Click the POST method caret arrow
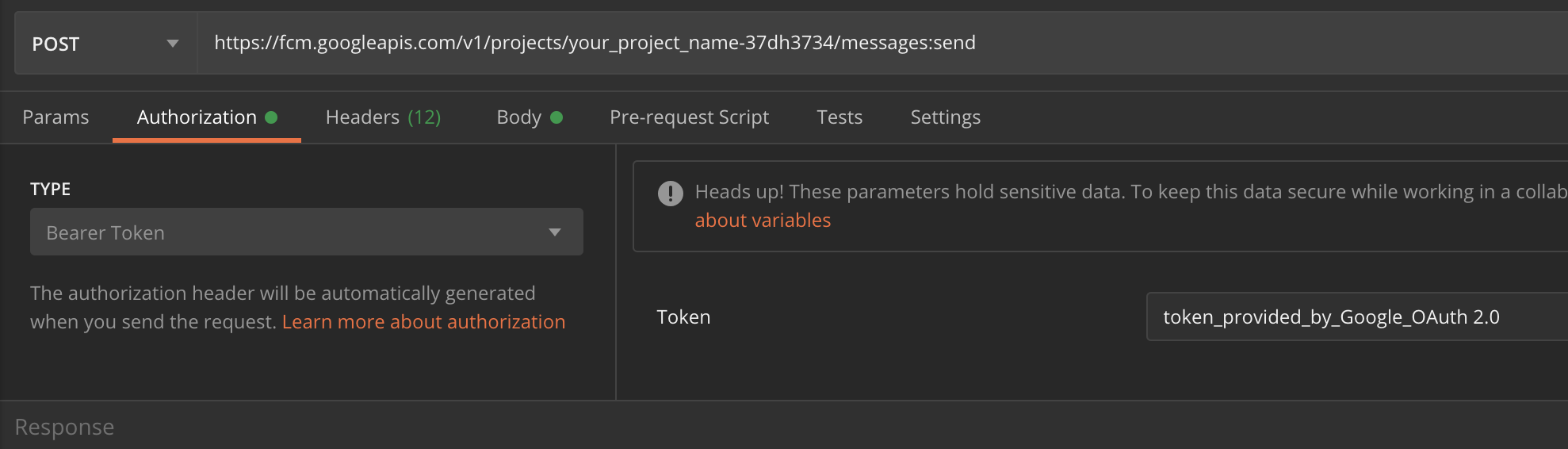 pos(173,44)
